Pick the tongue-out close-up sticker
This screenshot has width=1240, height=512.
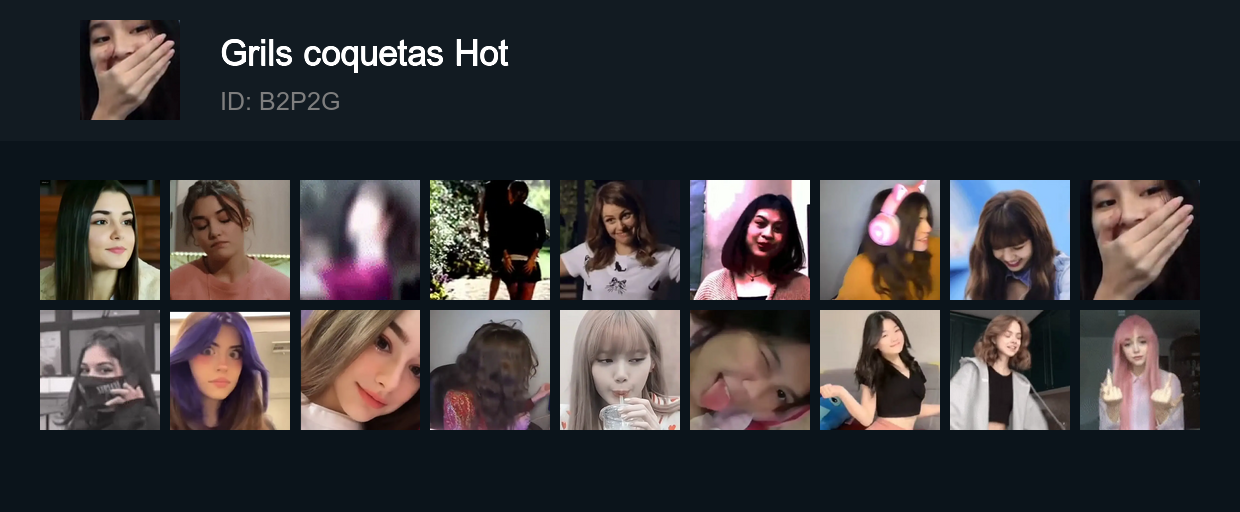(x=750, y=370)
